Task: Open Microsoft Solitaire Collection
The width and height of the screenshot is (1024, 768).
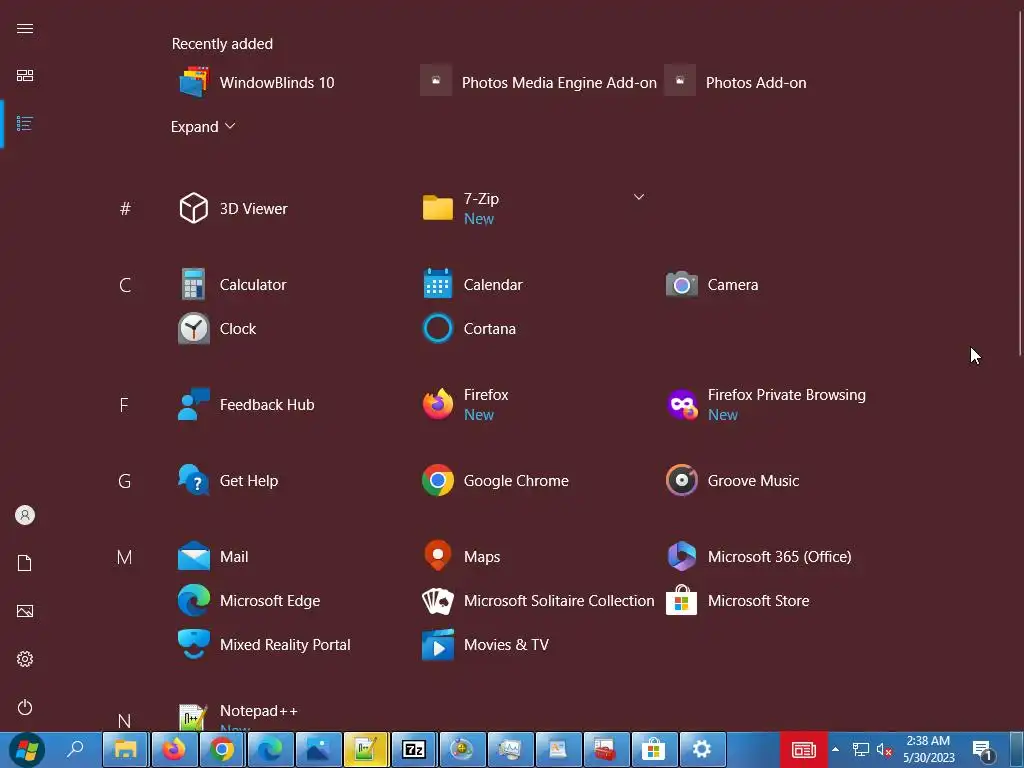Action: [x=539, y=601]
